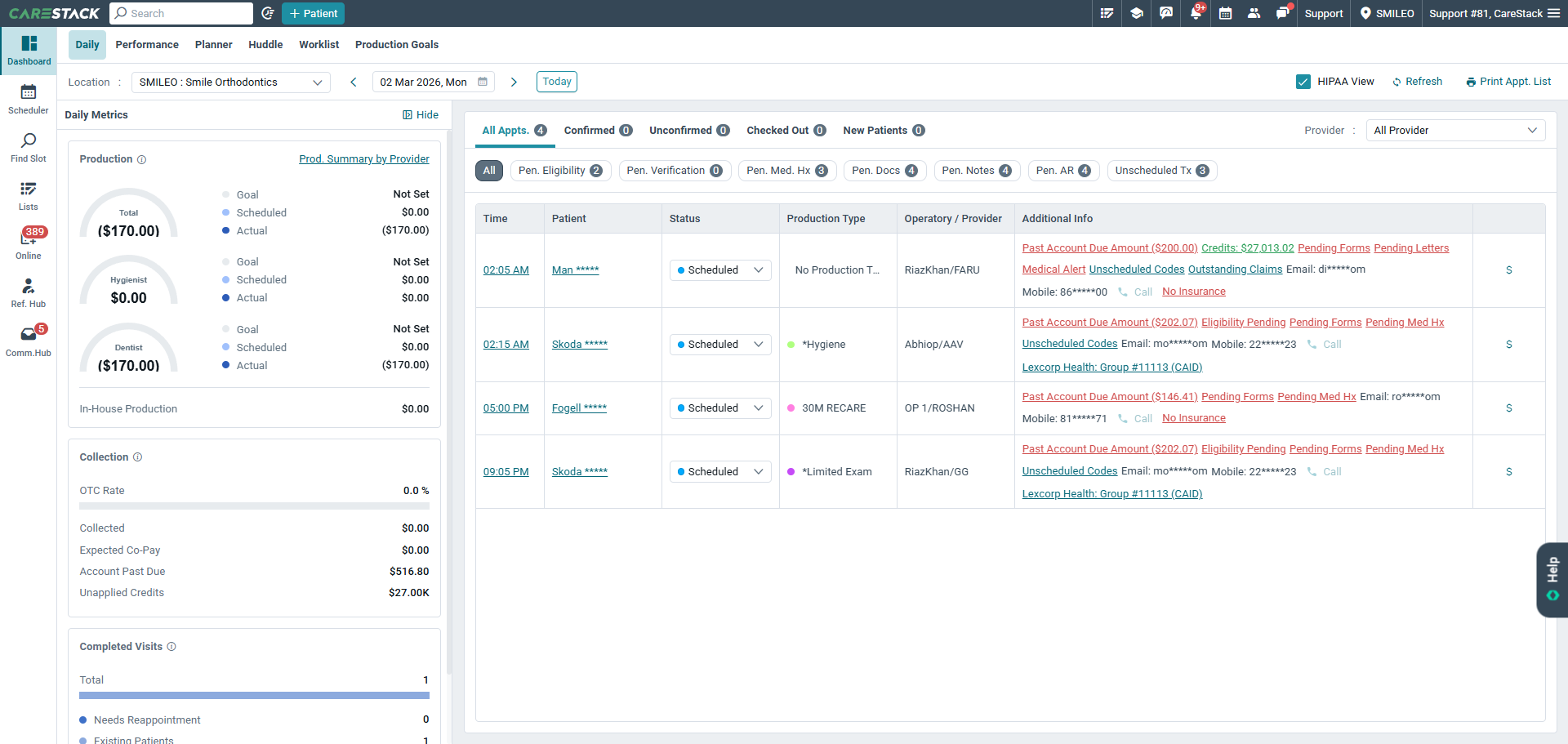The width and height of the screenshot is (1568, 744).
Task: Click the patient Search field
Action: [x=183, y=13]
